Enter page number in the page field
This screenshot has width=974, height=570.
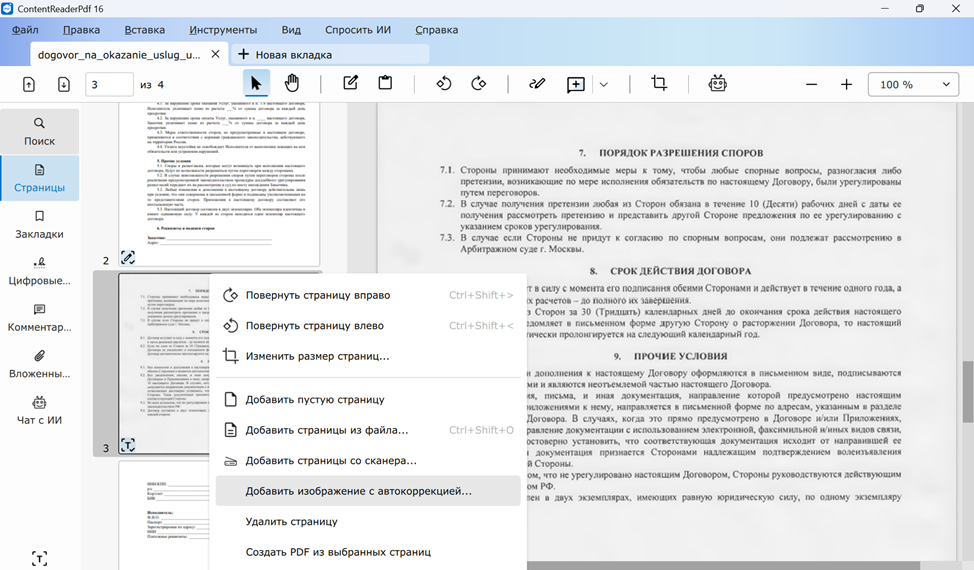(x=109, y=85)
